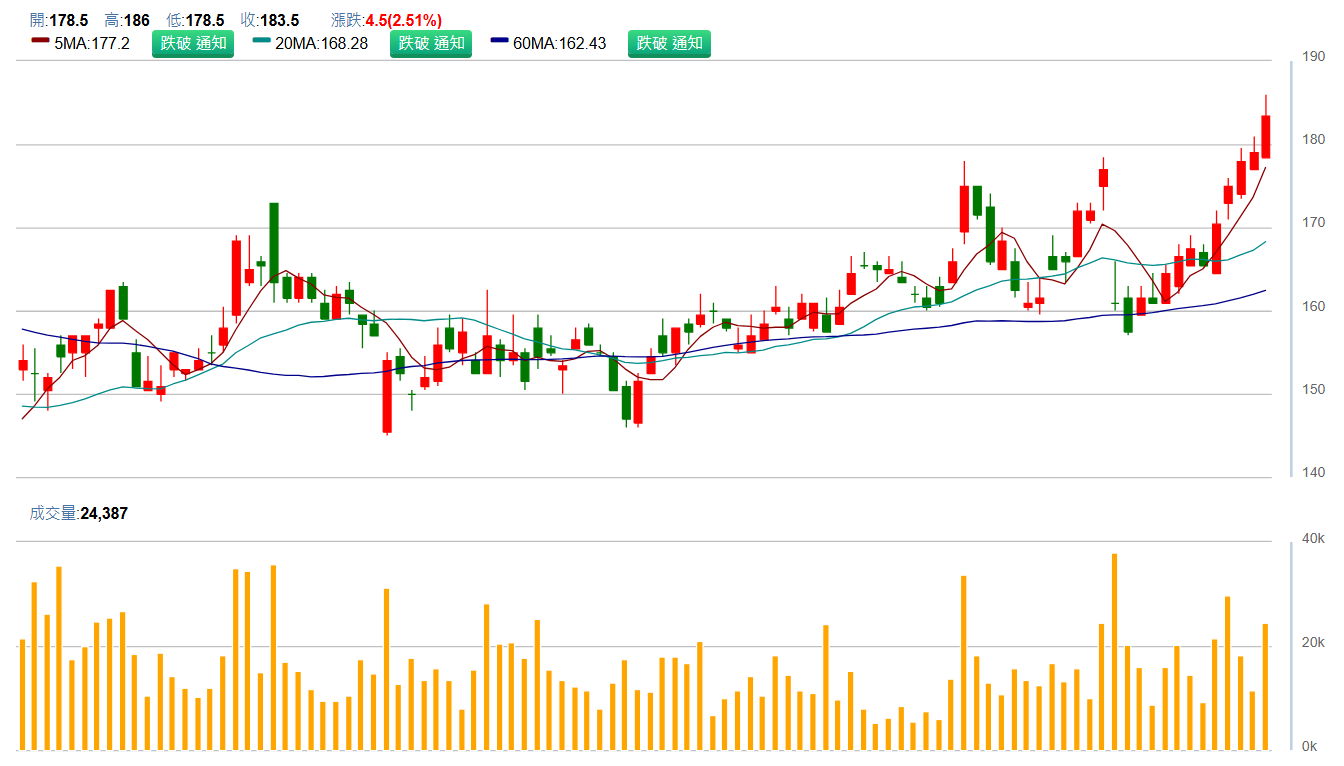Click the dark red 5MA legend swatch
The image size is (1344, 766).
click(x=40, y=42)
